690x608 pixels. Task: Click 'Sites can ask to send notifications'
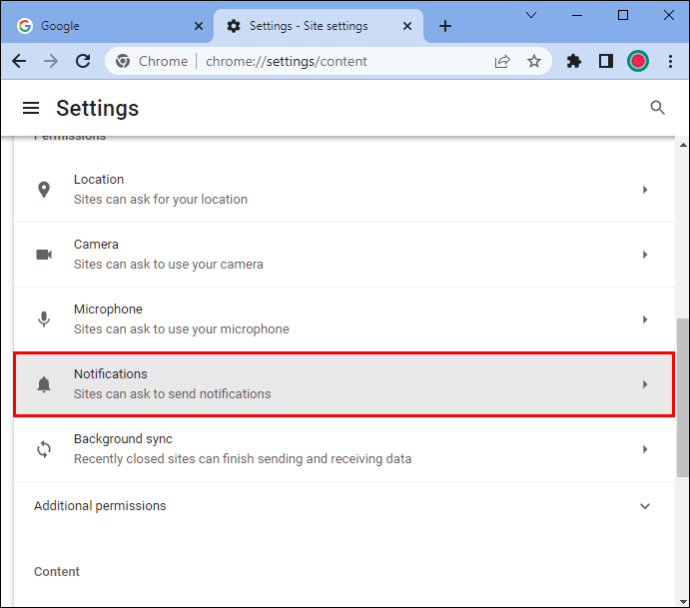(172, 394)
